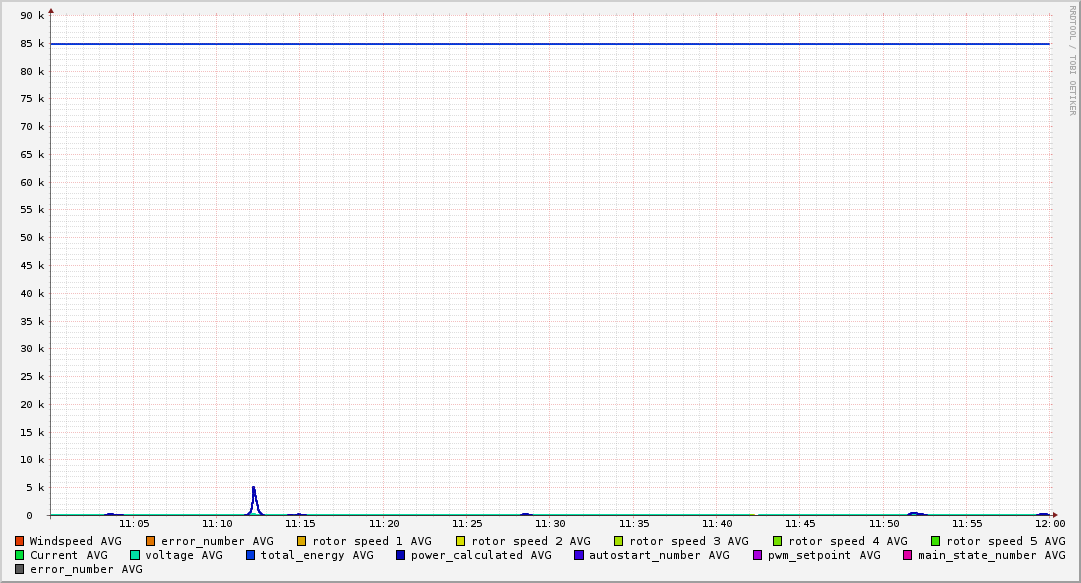Click the 12:00 time axis label
Viewport: 1081px width, 583px height.
(1049, 523)
